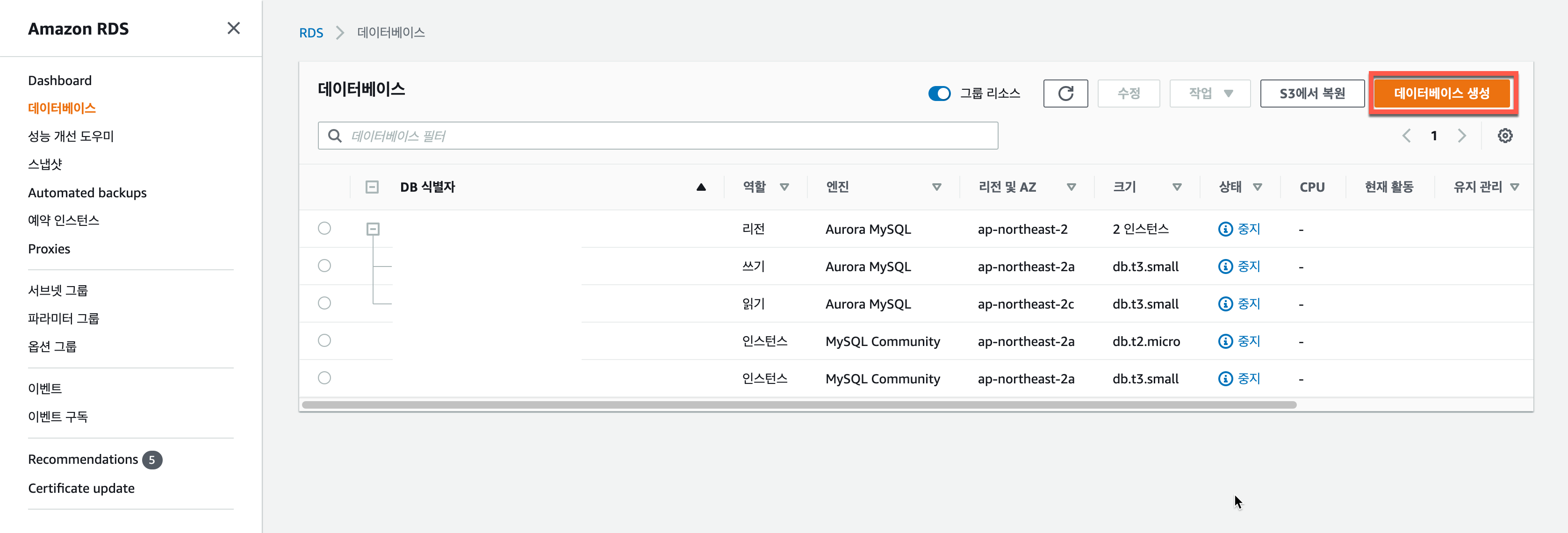The width and height of the screenshot is (1568, 533).
Task: Open table preferences gear icon
Action: pyautogui.click(x=1505, y=136)
